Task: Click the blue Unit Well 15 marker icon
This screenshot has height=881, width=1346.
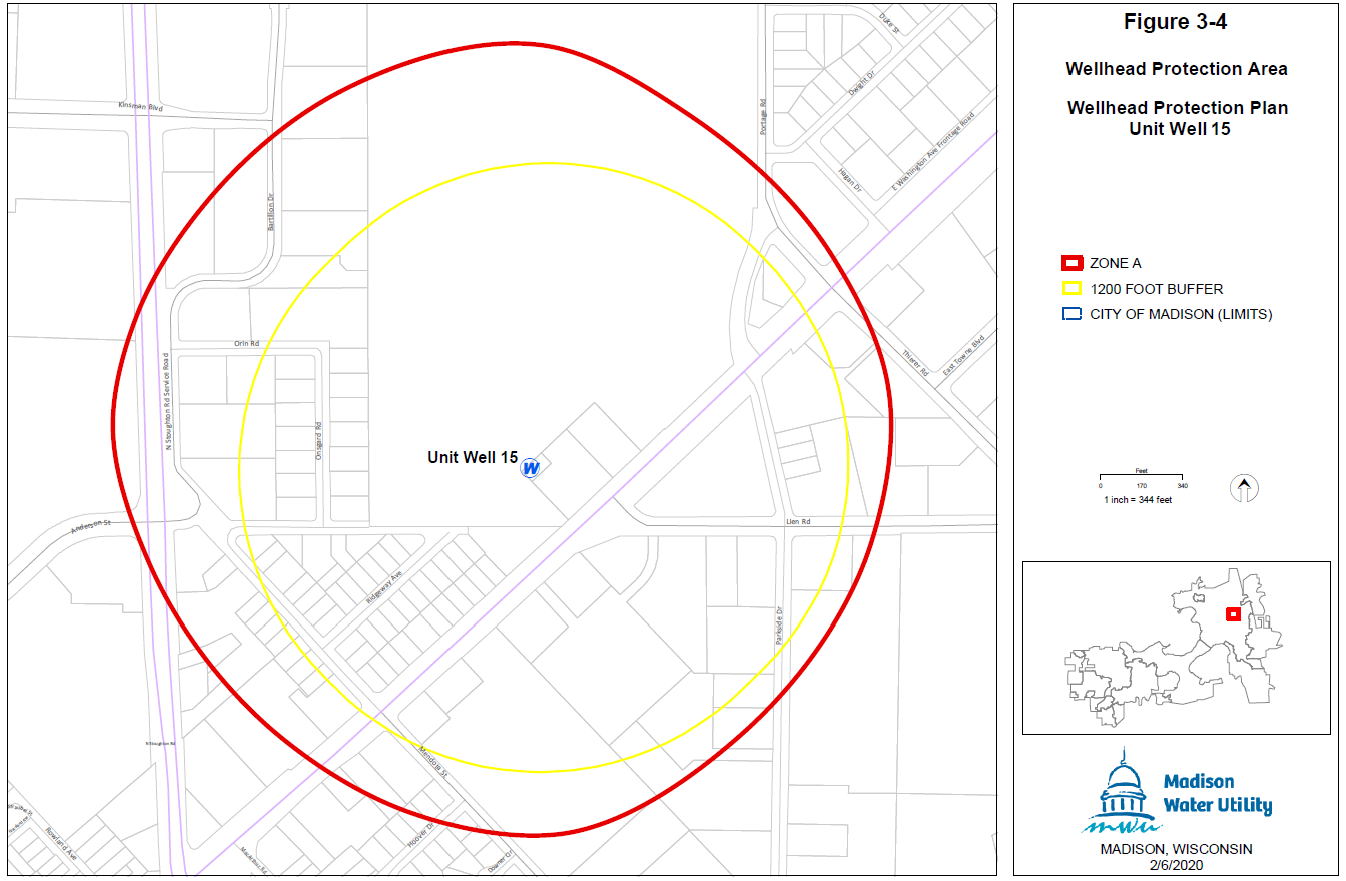Action: pos(531,468)
